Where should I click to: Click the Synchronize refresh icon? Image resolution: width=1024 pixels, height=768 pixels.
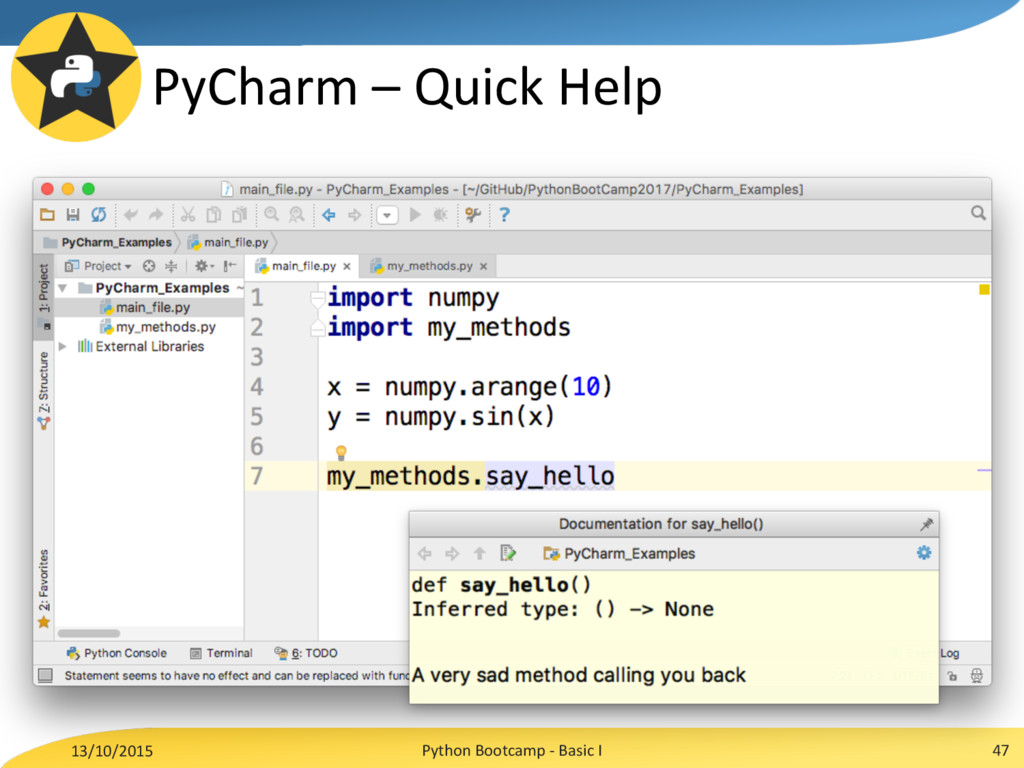point(99,214)
